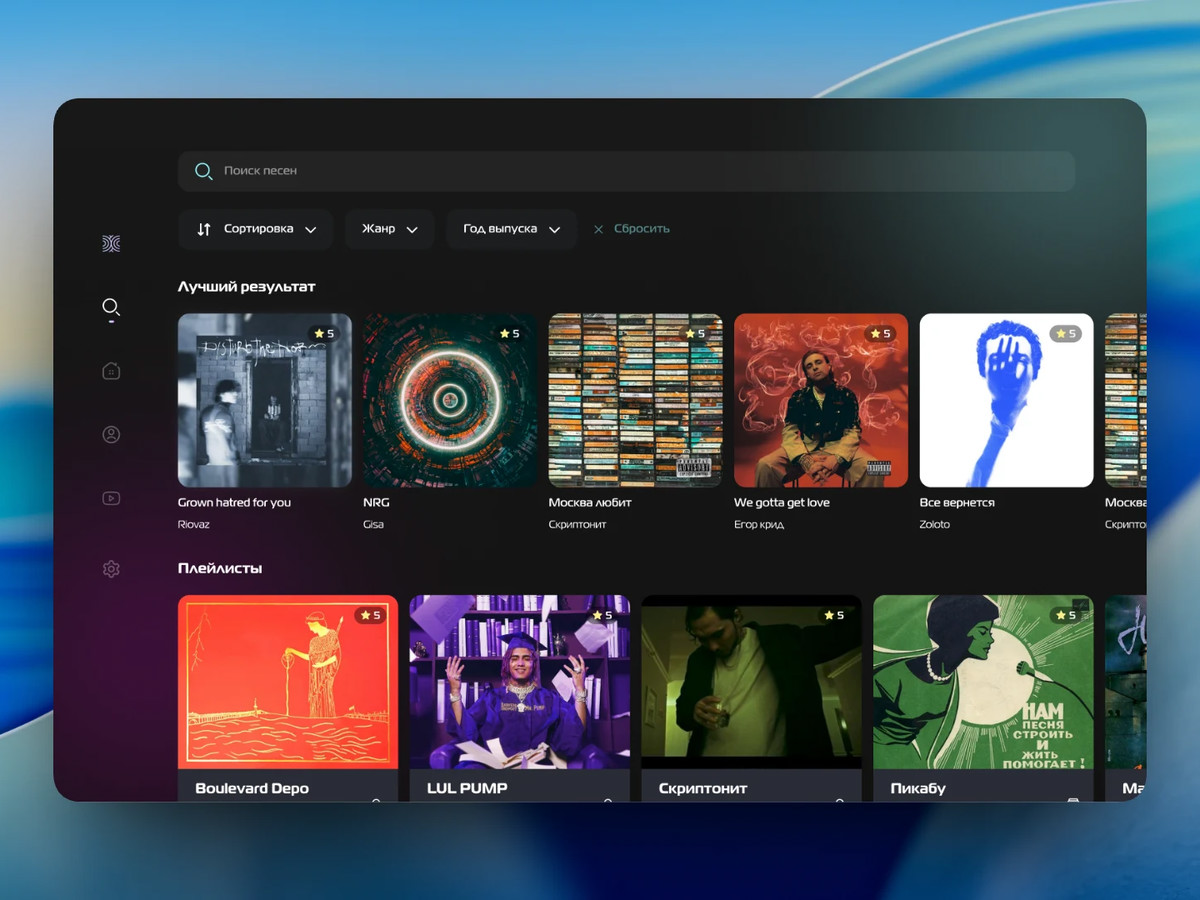This screenshot has height=900, width=1200.
Task: Open Settings gear in the sidebar
Action: coord(111,569)
